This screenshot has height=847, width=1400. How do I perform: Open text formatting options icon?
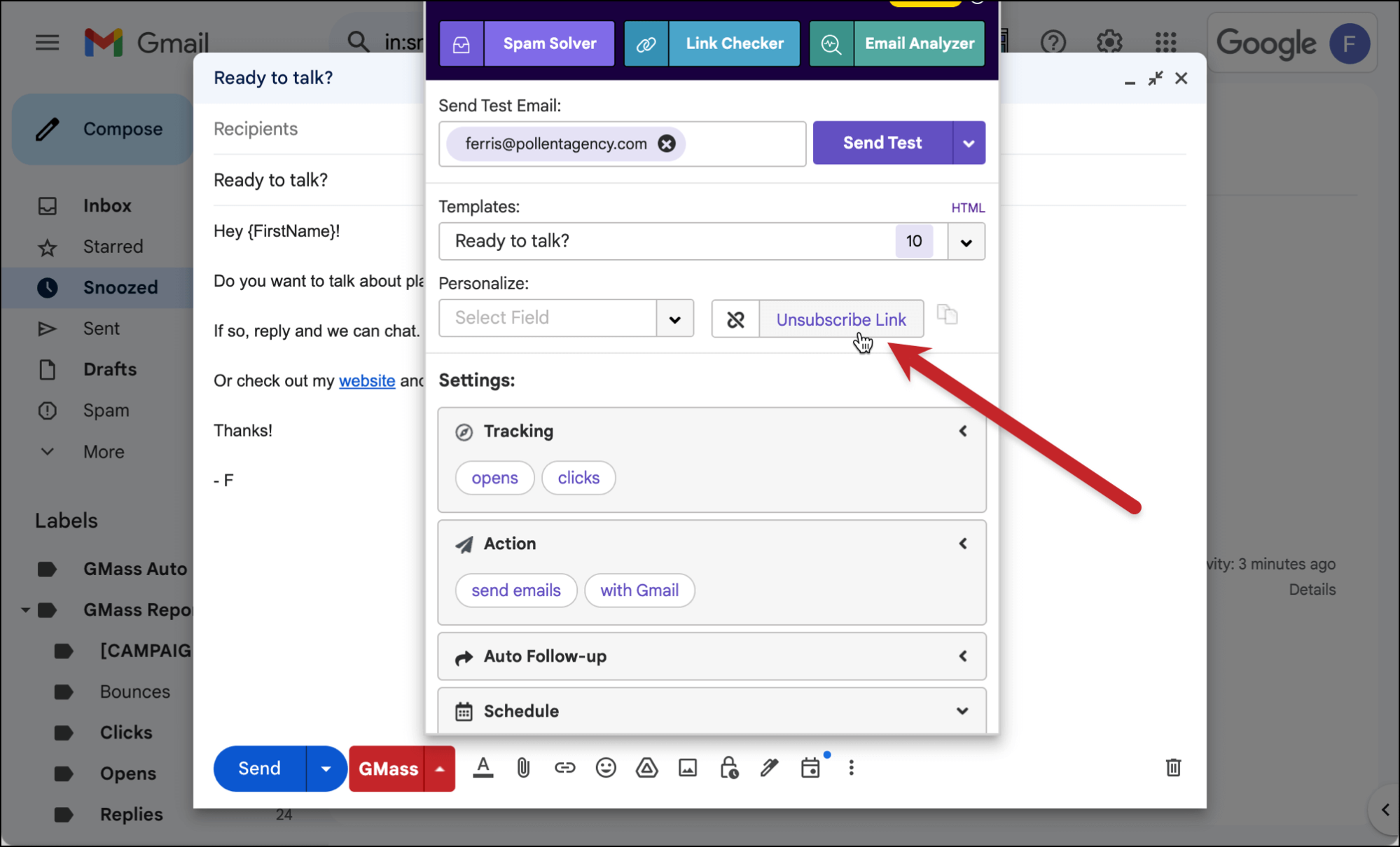click(483, 769)
